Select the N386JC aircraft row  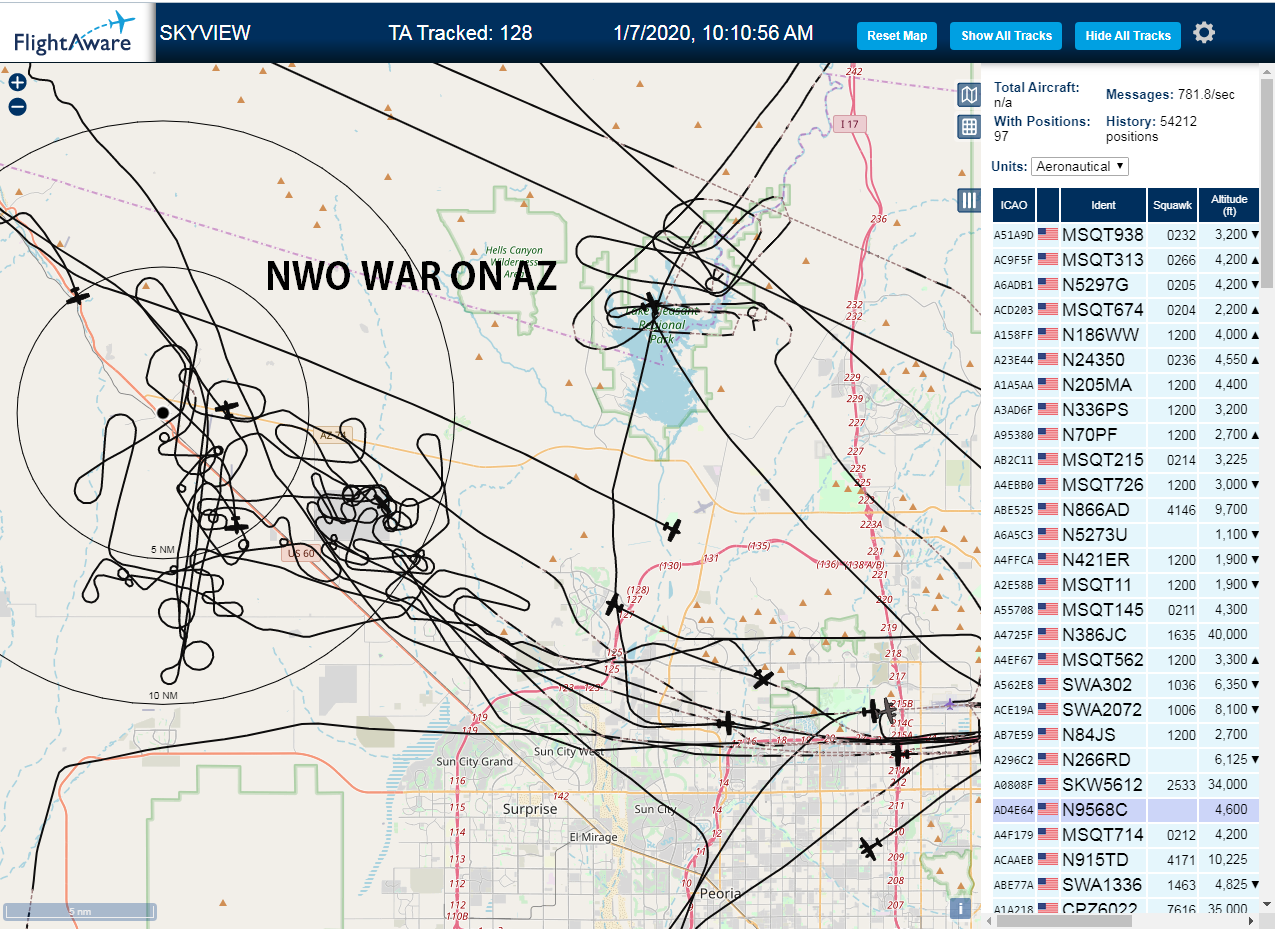click(1127, 635)
